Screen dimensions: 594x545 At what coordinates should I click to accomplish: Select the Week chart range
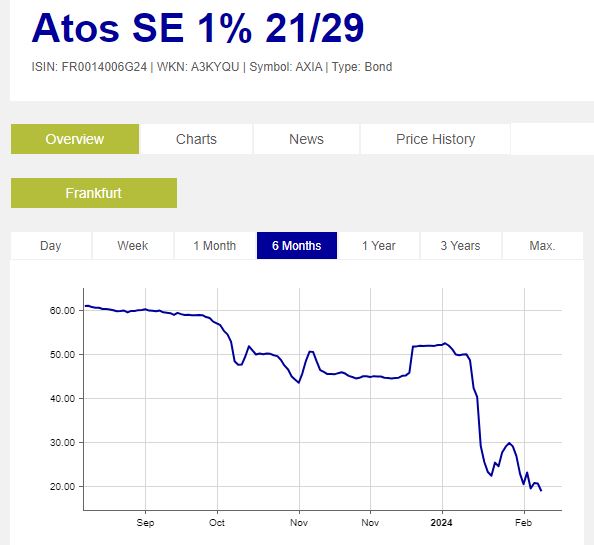[x=133, y=245]
